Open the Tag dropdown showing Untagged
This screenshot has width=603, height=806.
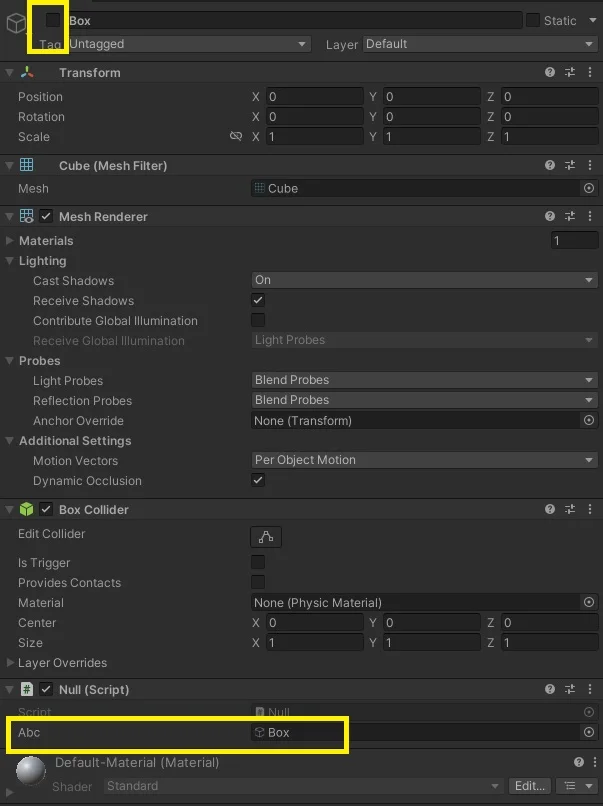(x=189, y=44)
